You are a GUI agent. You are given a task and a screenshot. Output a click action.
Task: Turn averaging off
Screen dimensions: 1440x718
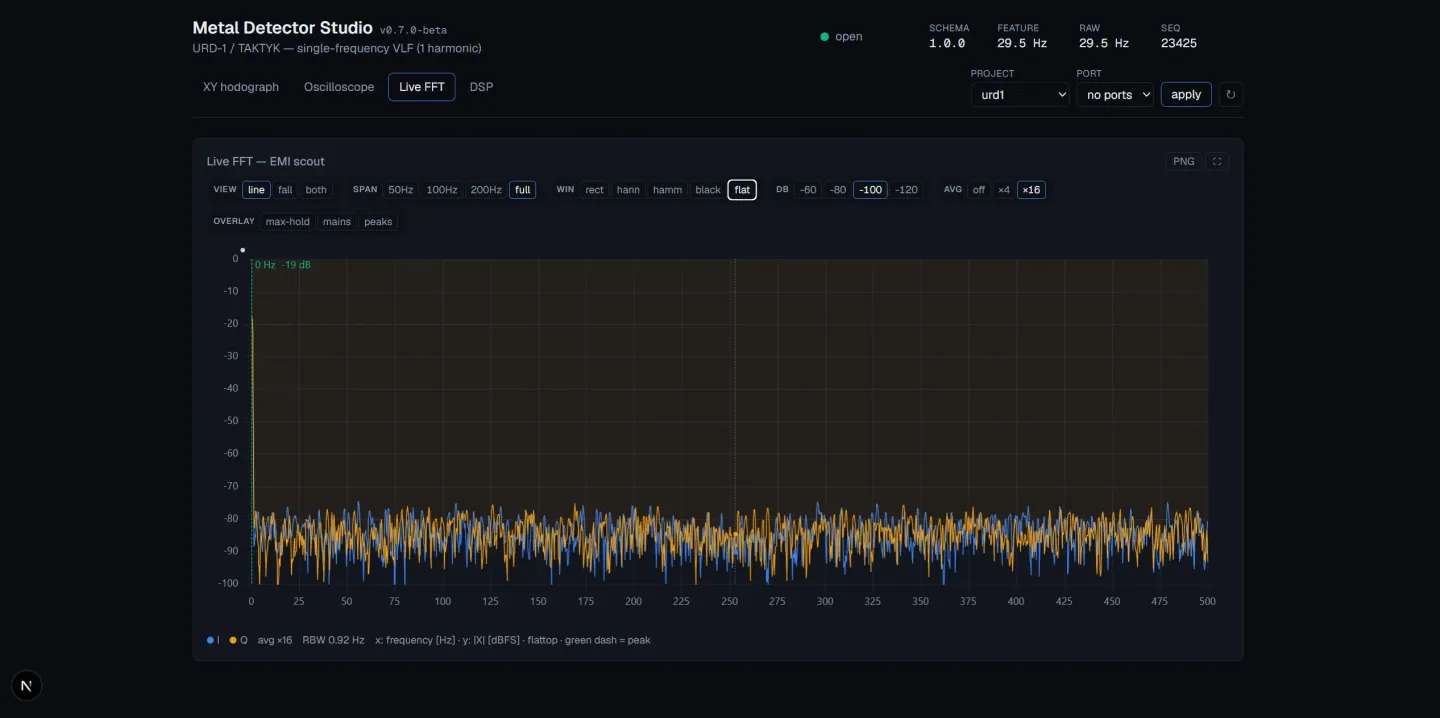tap(979, 190)
